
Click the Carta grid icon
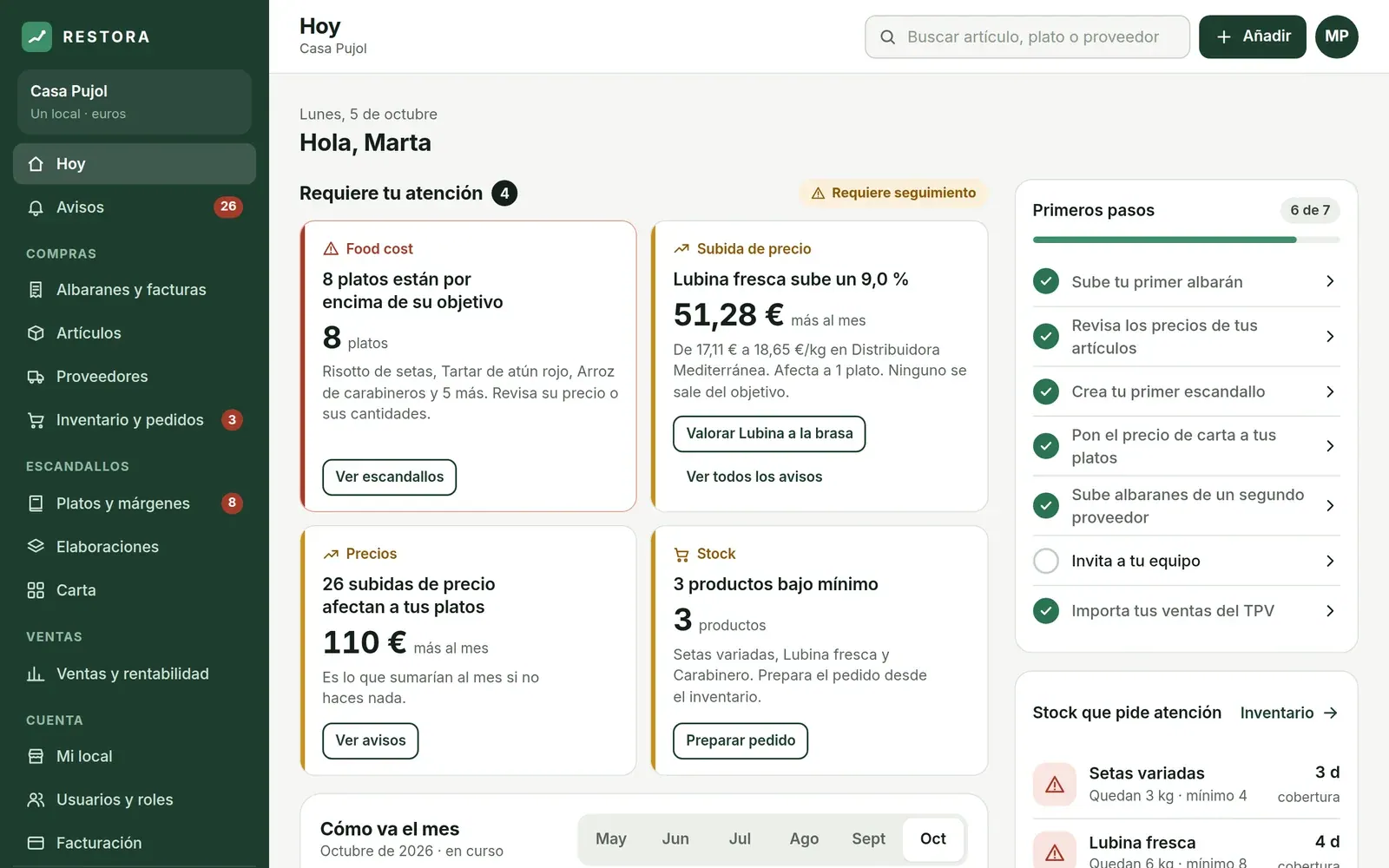[36, 590]
